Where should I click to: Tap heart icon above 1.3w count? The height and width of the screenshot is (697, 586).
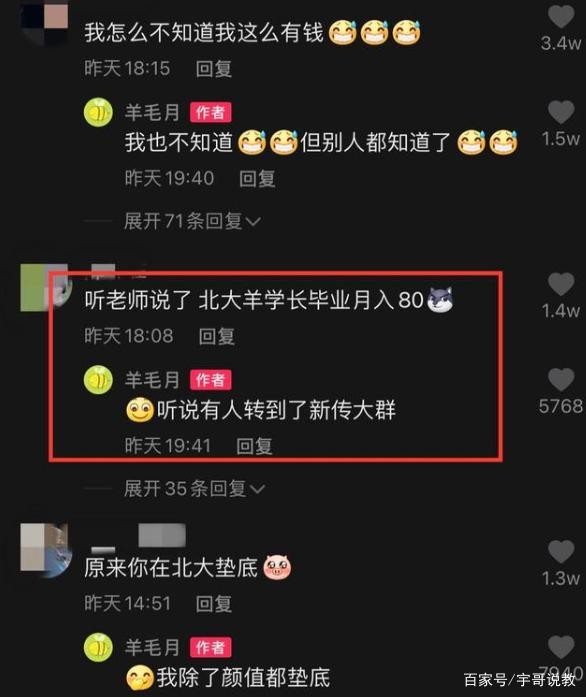coord(561,552)
